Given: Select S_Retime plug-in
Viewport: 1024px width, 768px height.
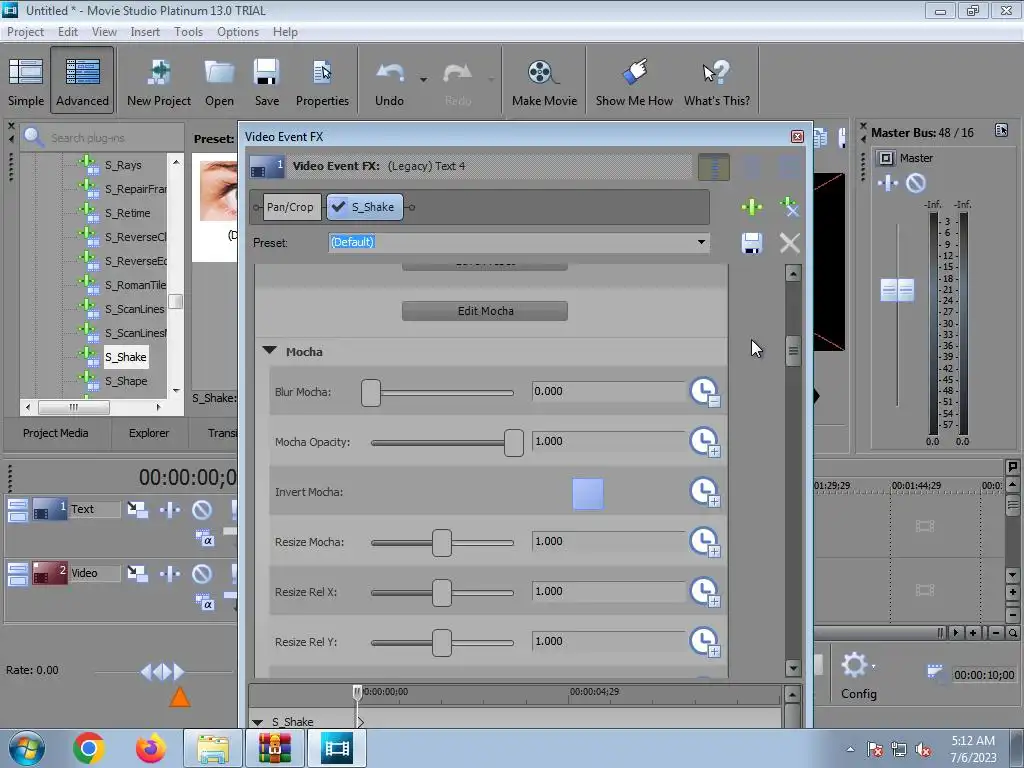Looking at the screenshot, I should coord(127,213).
